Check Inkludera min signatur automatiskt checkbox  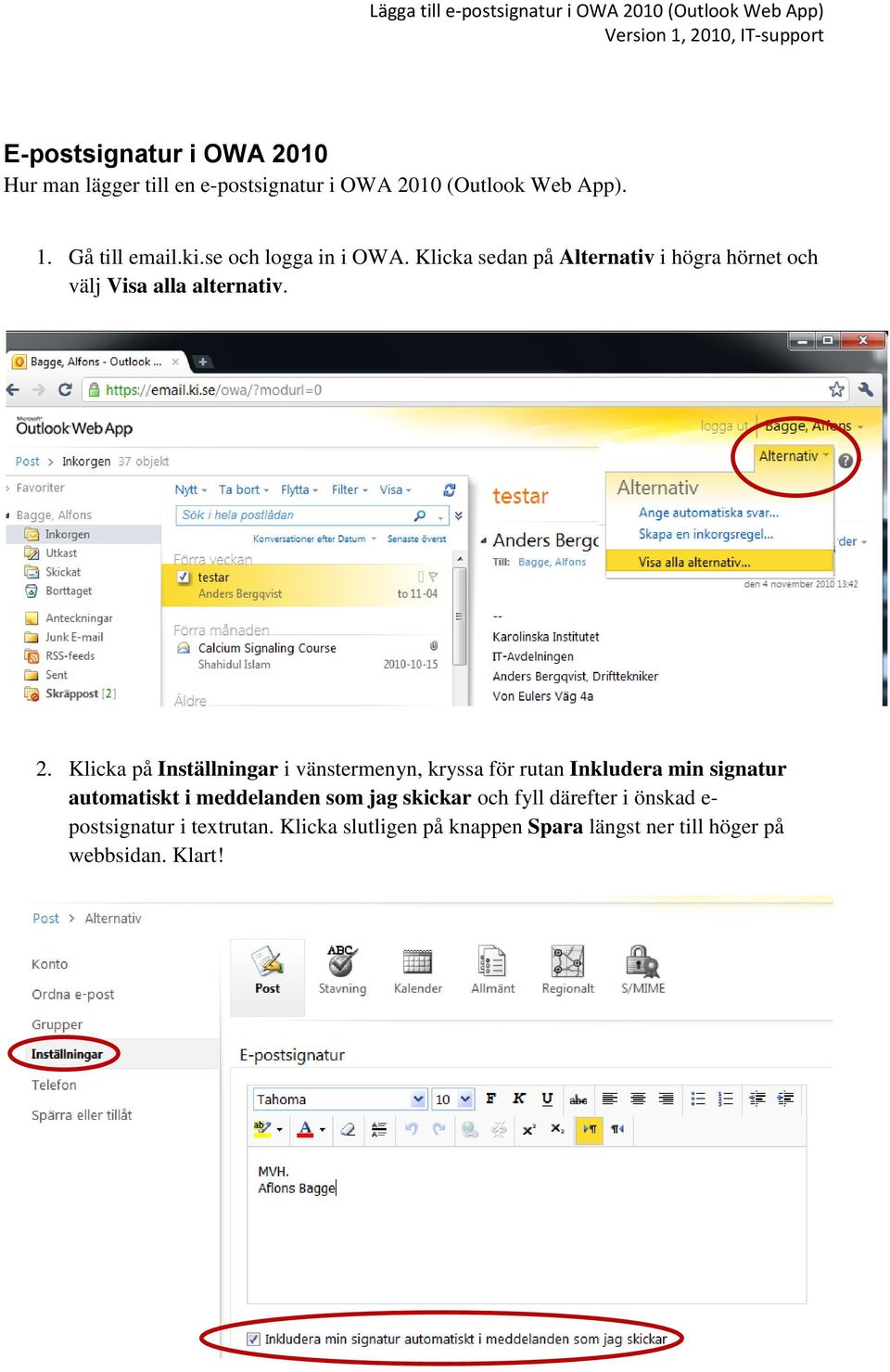pos(253,1339)
